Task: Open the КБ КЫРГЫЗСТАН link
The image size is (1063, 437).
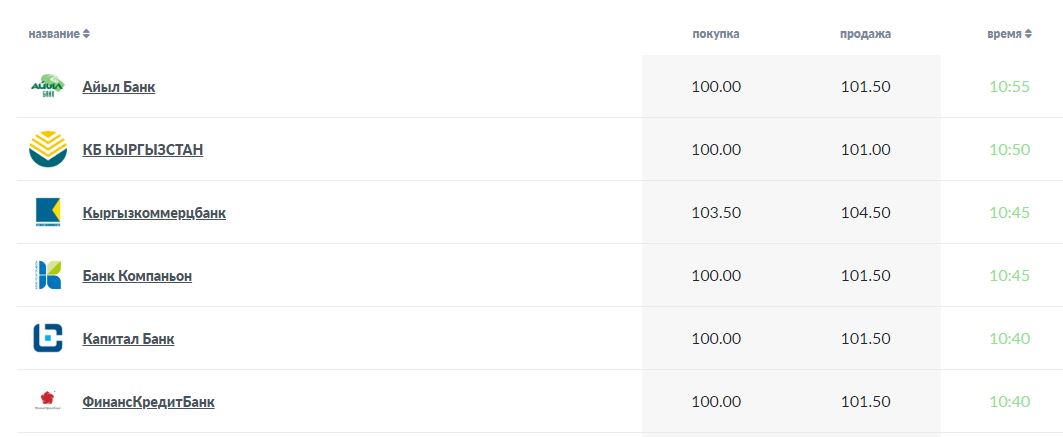Action: (142, 150)
